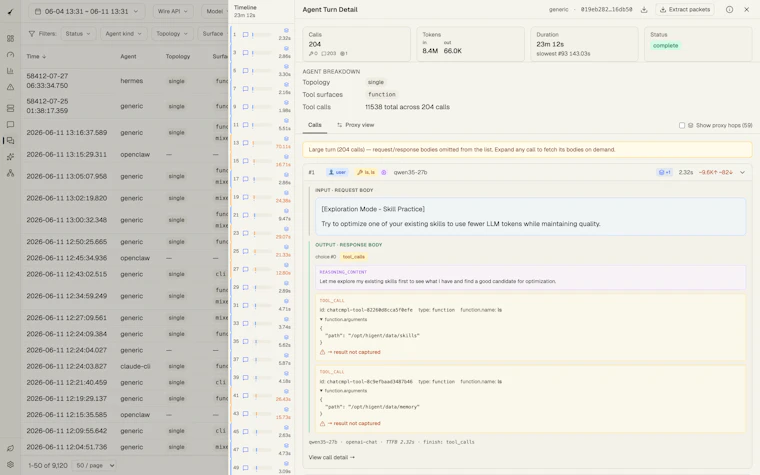This screenshot has width=760, height=475.
Task: Open the Surface filter dropdown
Action: coord(213,33)
